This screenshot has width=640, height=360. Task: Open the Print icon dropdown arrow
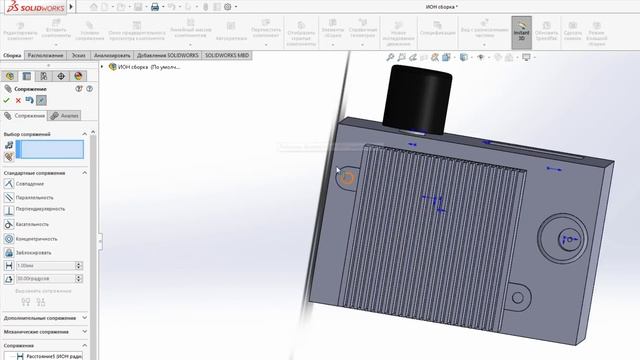[163, 7]
